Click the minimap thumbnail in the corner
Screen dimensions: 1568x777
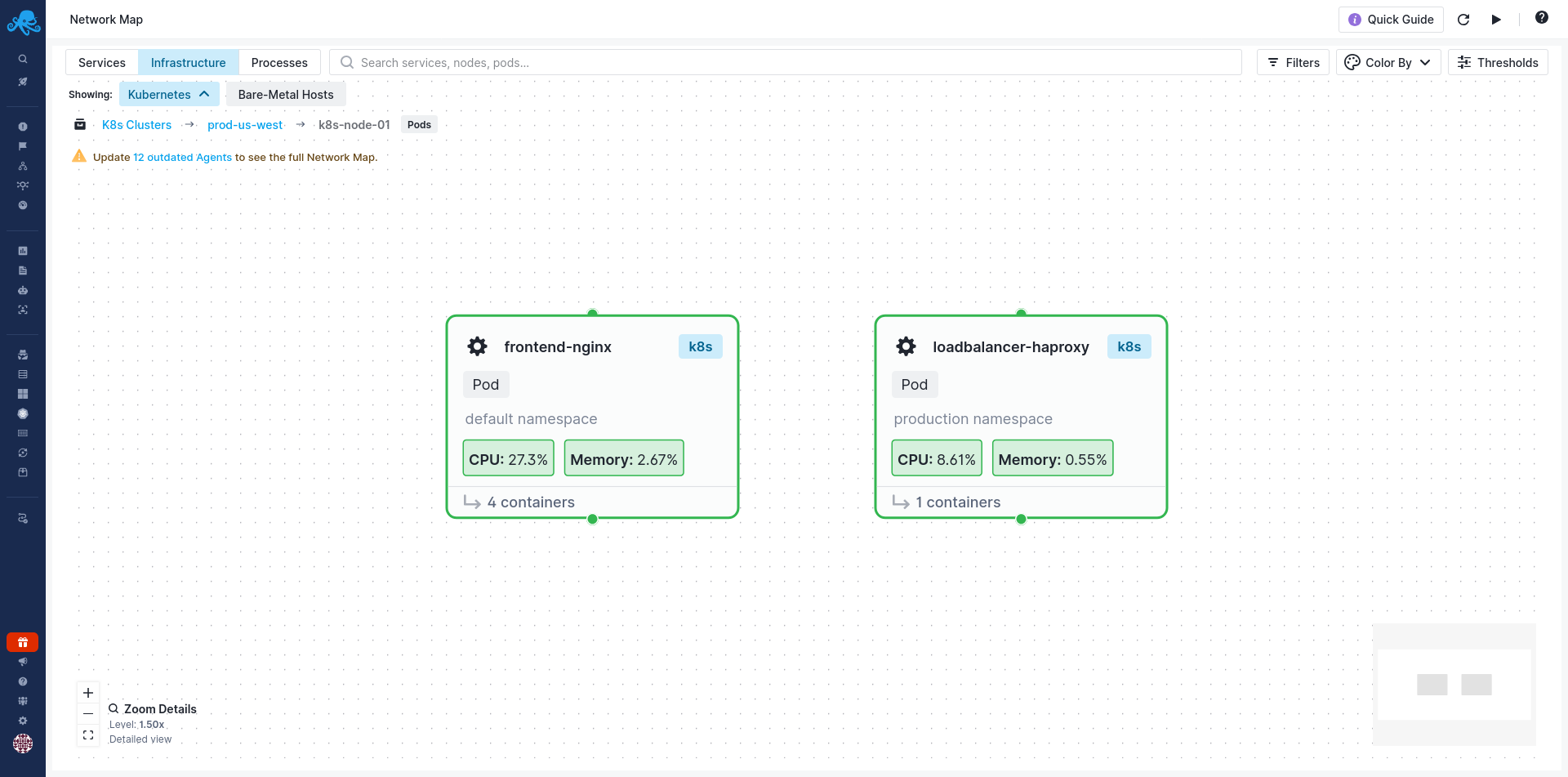click(1454, 685)
